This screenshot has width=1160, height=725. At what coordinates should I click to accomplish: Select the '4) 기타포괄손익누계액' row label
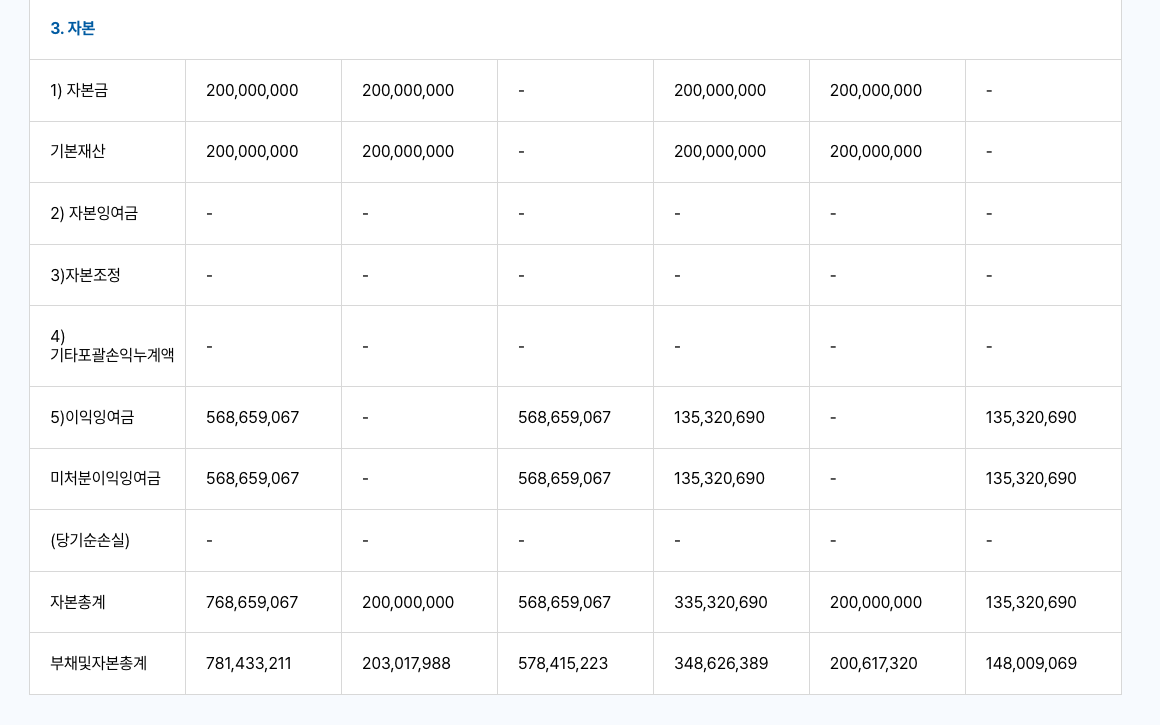[x=111, y=346]
